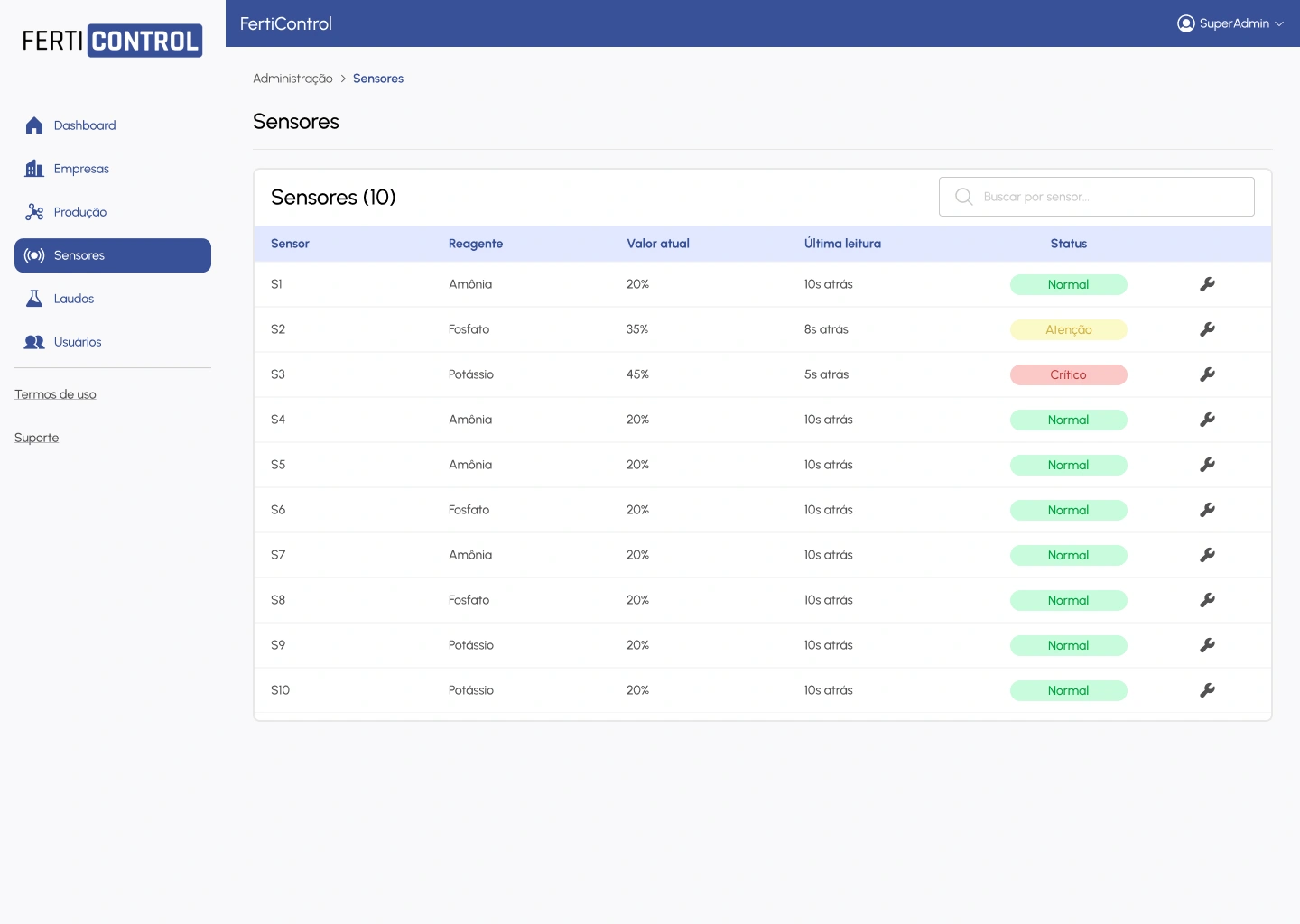Click the search magnifier icon
The height and width of the screenshot is (924, 1300).
click(x=963, y=197)
